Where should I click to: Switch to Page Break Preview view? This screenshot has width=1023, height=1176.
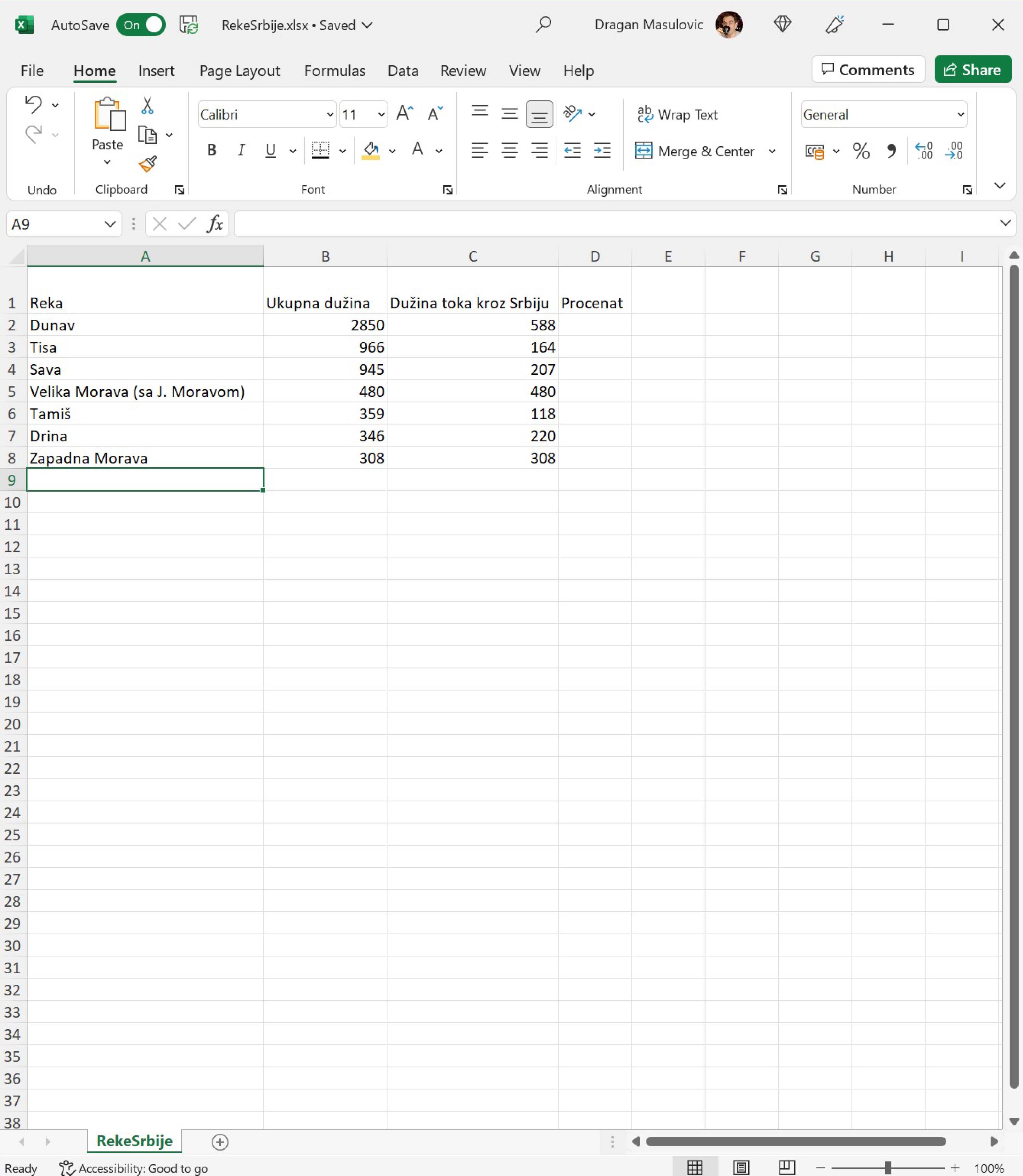click(787, 1168)
